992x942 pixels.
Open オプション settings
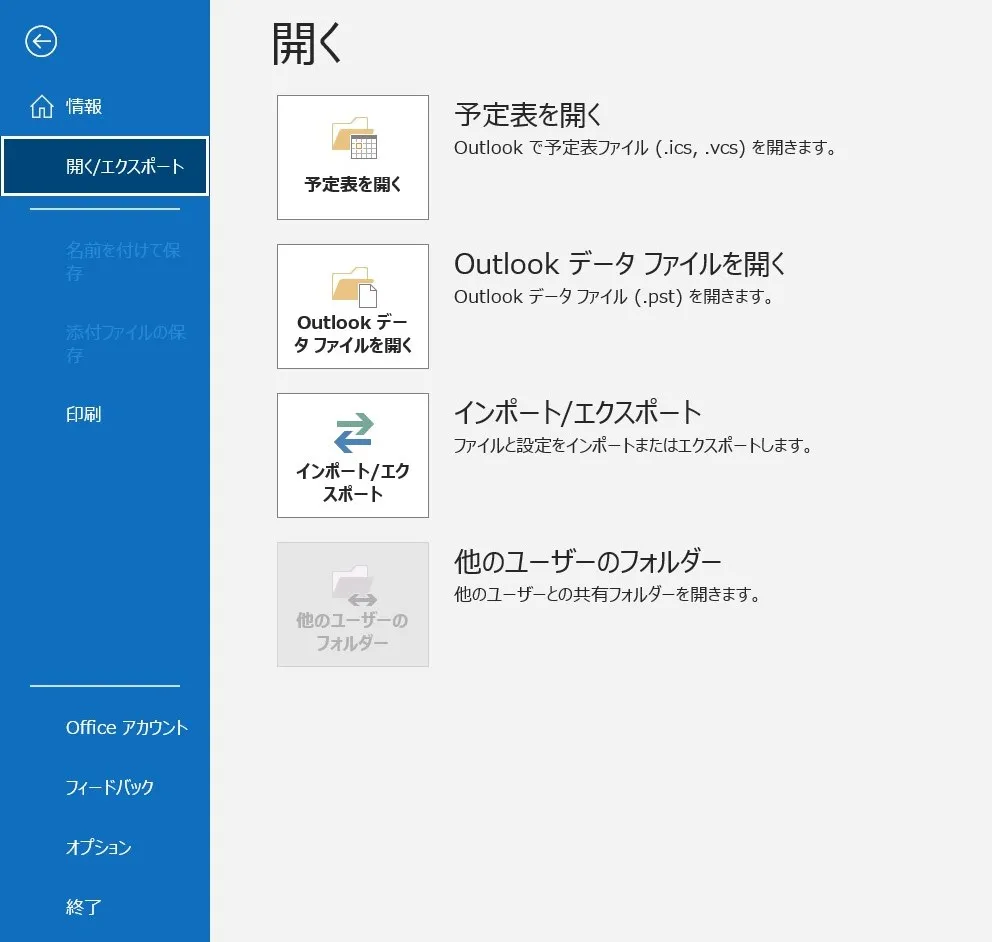click(99, 847)
